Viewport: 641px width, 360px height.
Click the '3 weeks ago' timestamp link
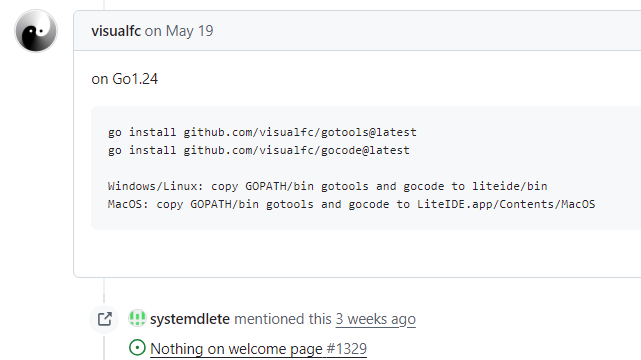point(376,319)
